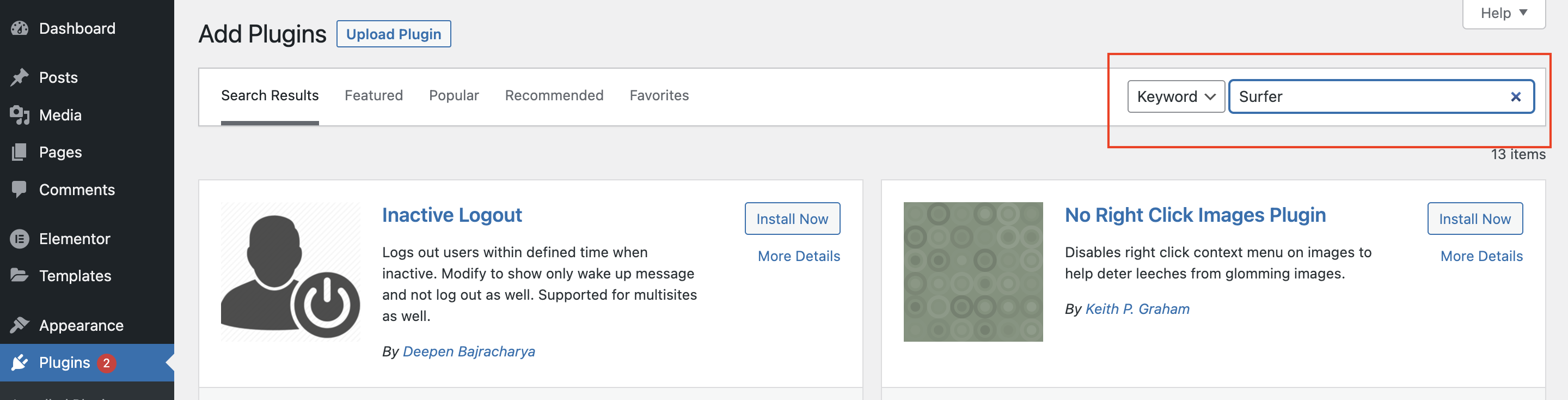Viewport: 1568px width, 400px height.
Task: Click the Elementor logo icon
Action: click(20, 239)
